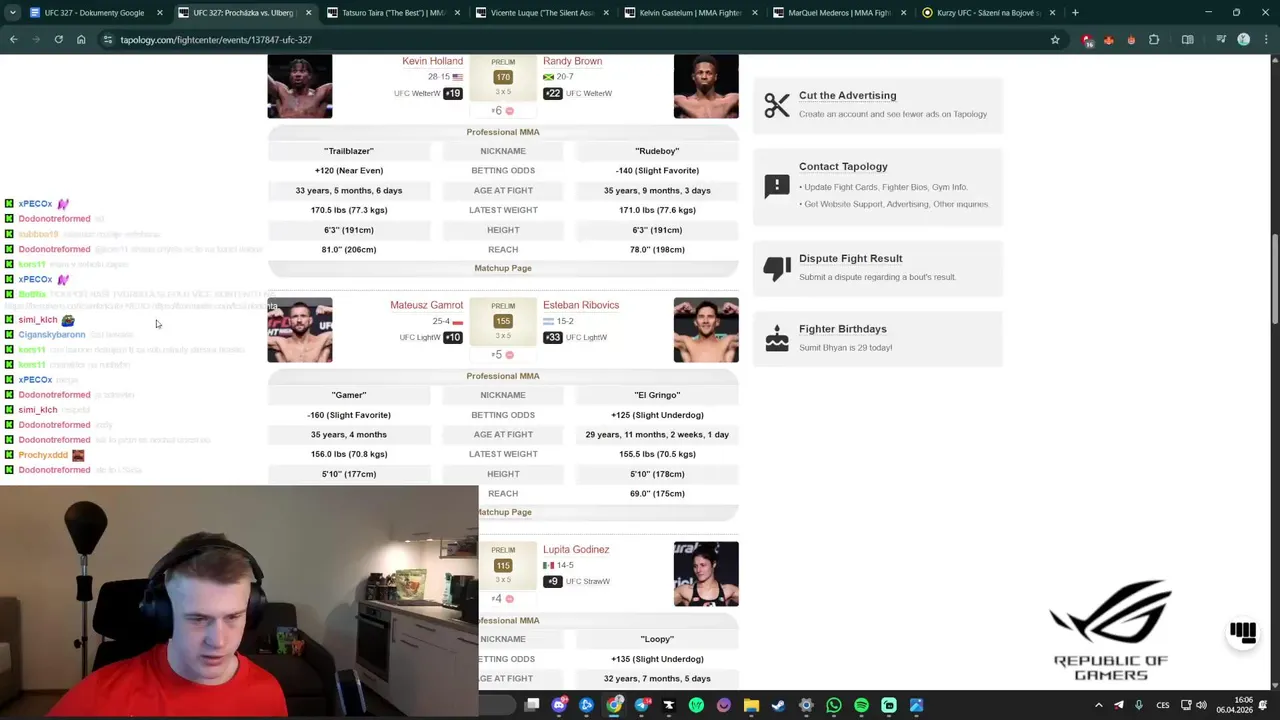Open Randy Brown's fighter page
This screenshot has width=1280, height=720.
[x=572, y=61]
